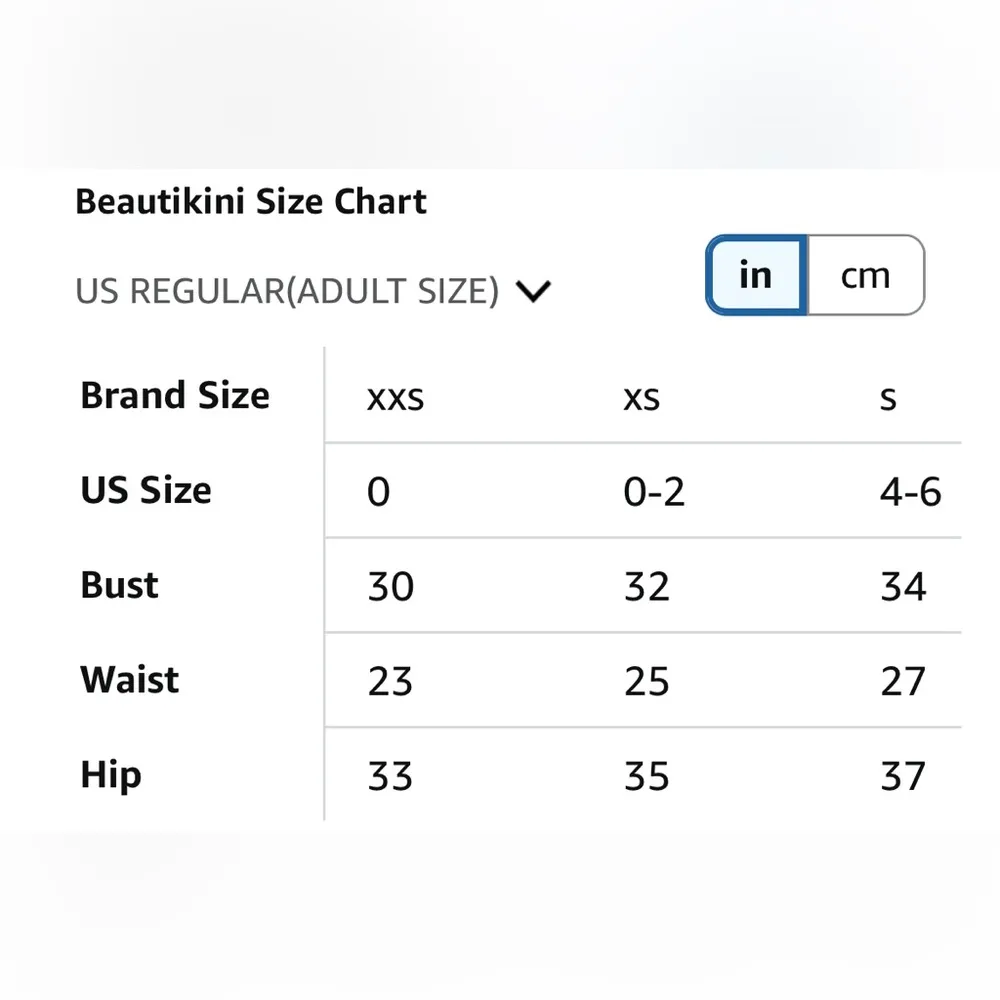This screenshot has width=1000, height=1000.
Task: Click US size 0-2 cell
Action: click(654, 492)
